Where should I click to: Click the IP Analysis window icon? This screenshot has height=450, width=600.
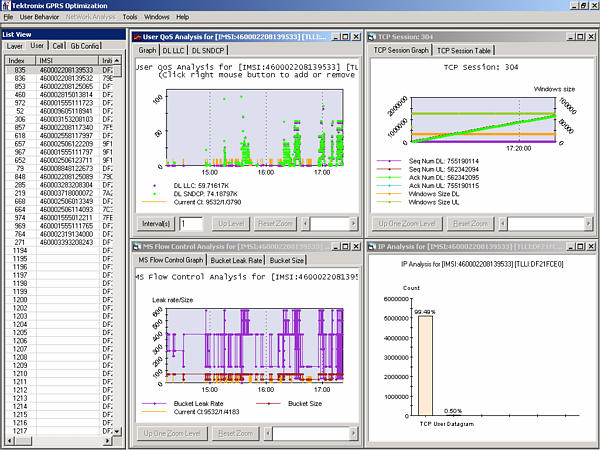[x=372, y=247]
